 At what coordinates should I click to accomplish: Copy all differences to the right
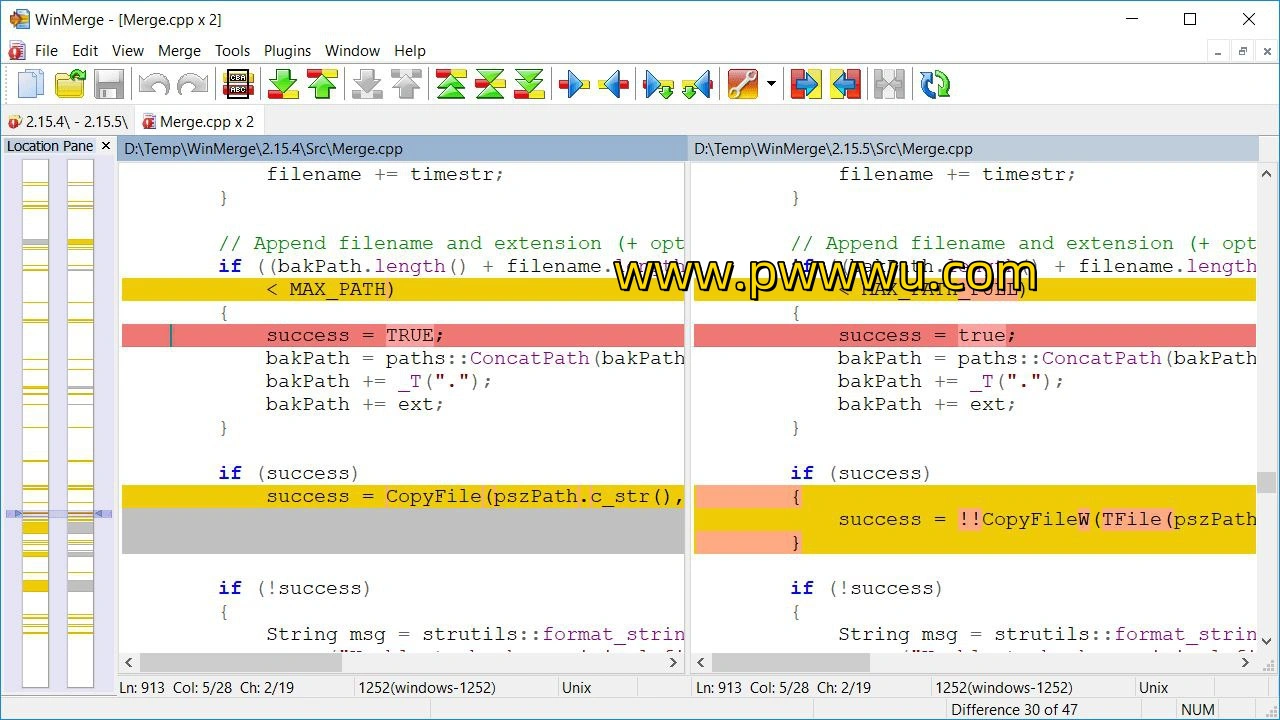click(805, 84)
